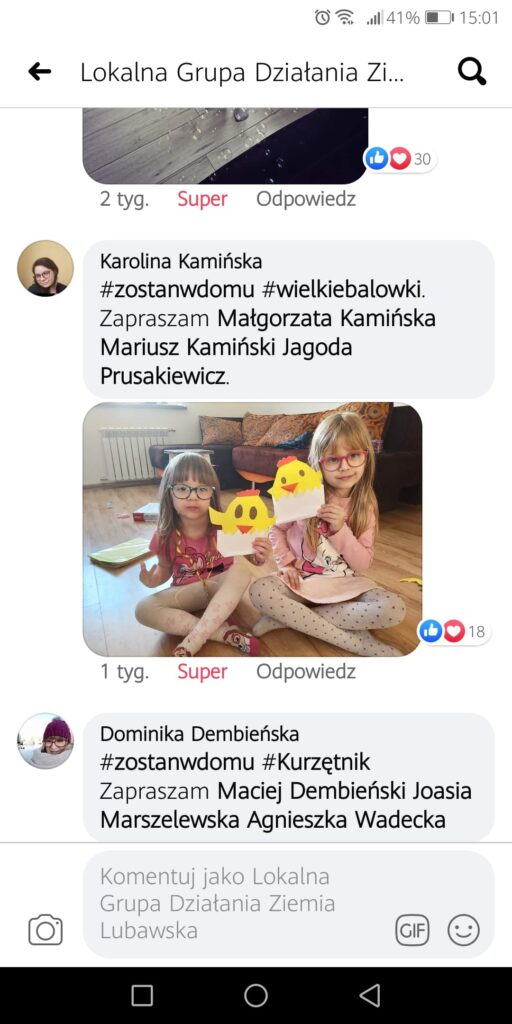Tap the back arrow icon

click(x=40, y=72)
